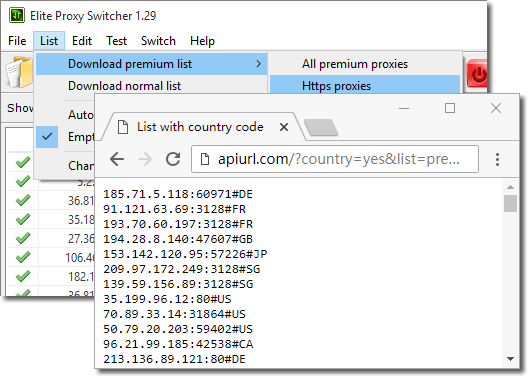Click the red power switch icon
The image size is (528, 377).
(x=476, y=73)
